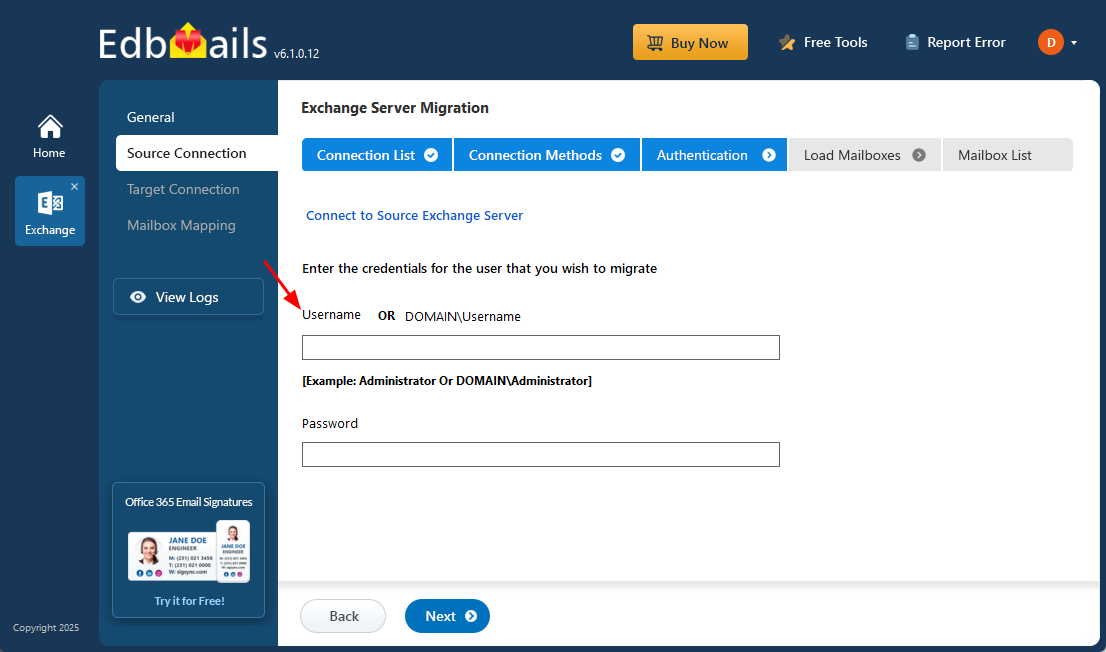Click the Example: Administrator hint text

446,381
